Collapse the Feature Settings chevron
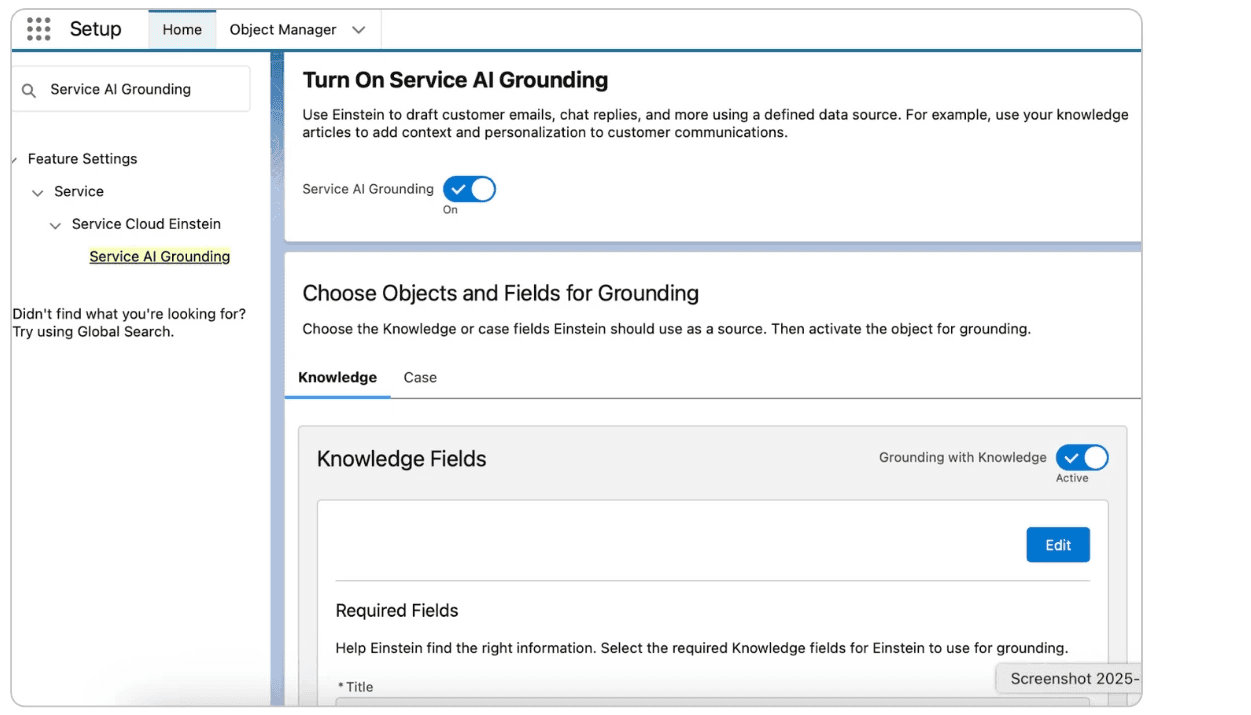 15,160
